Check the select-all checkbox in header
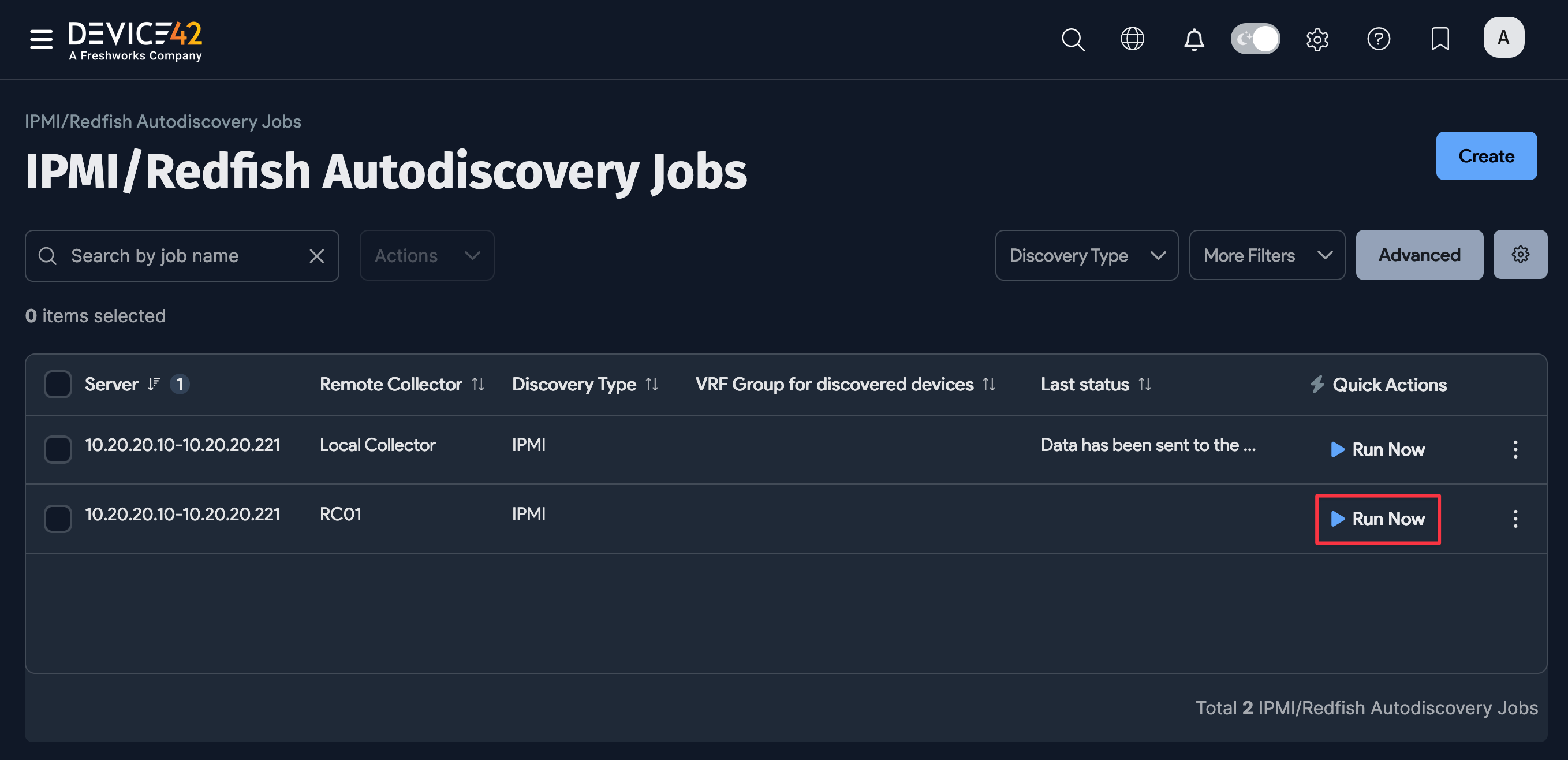The height and width of the screenshot is (760, 1568). point(58,384)
